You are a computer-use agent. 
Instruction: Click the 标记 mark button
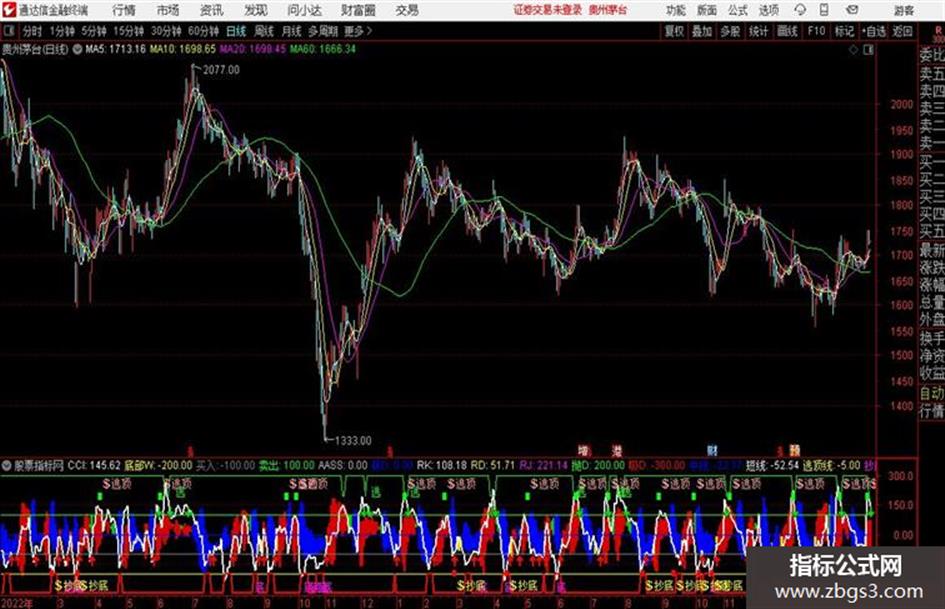point(844,31)
